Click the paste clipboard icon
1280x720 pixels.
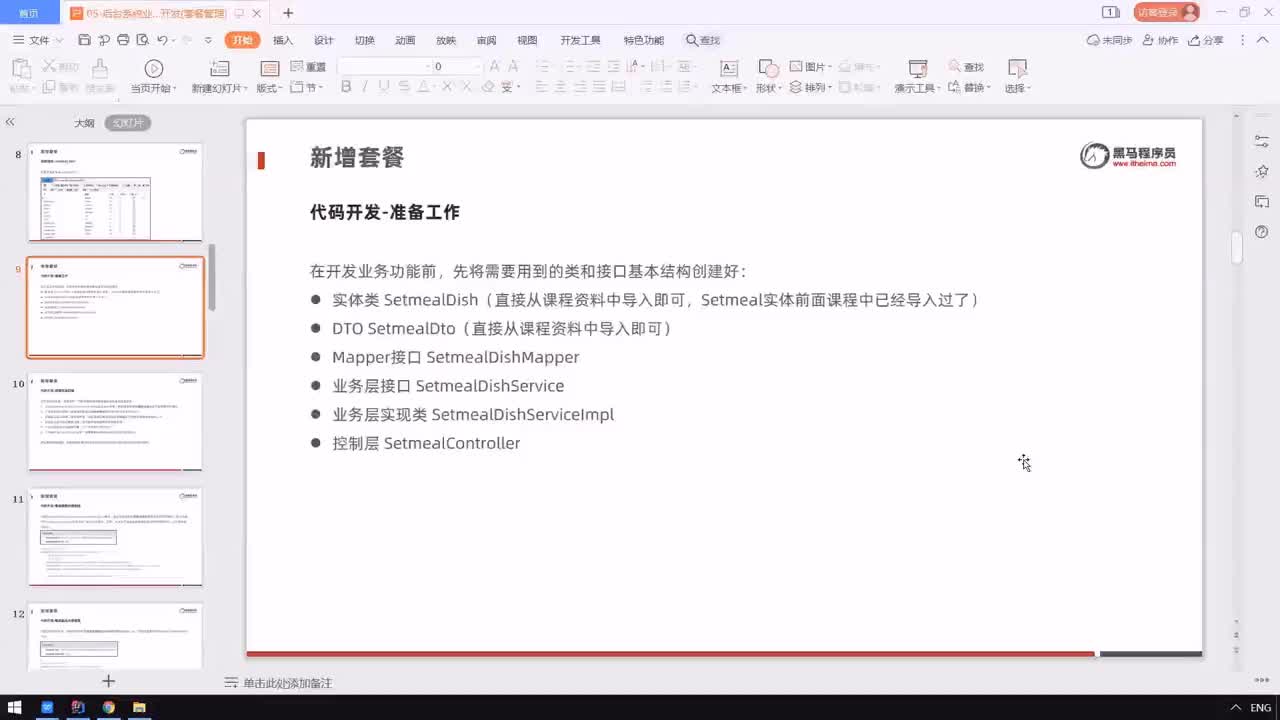(x=21, y=68)
